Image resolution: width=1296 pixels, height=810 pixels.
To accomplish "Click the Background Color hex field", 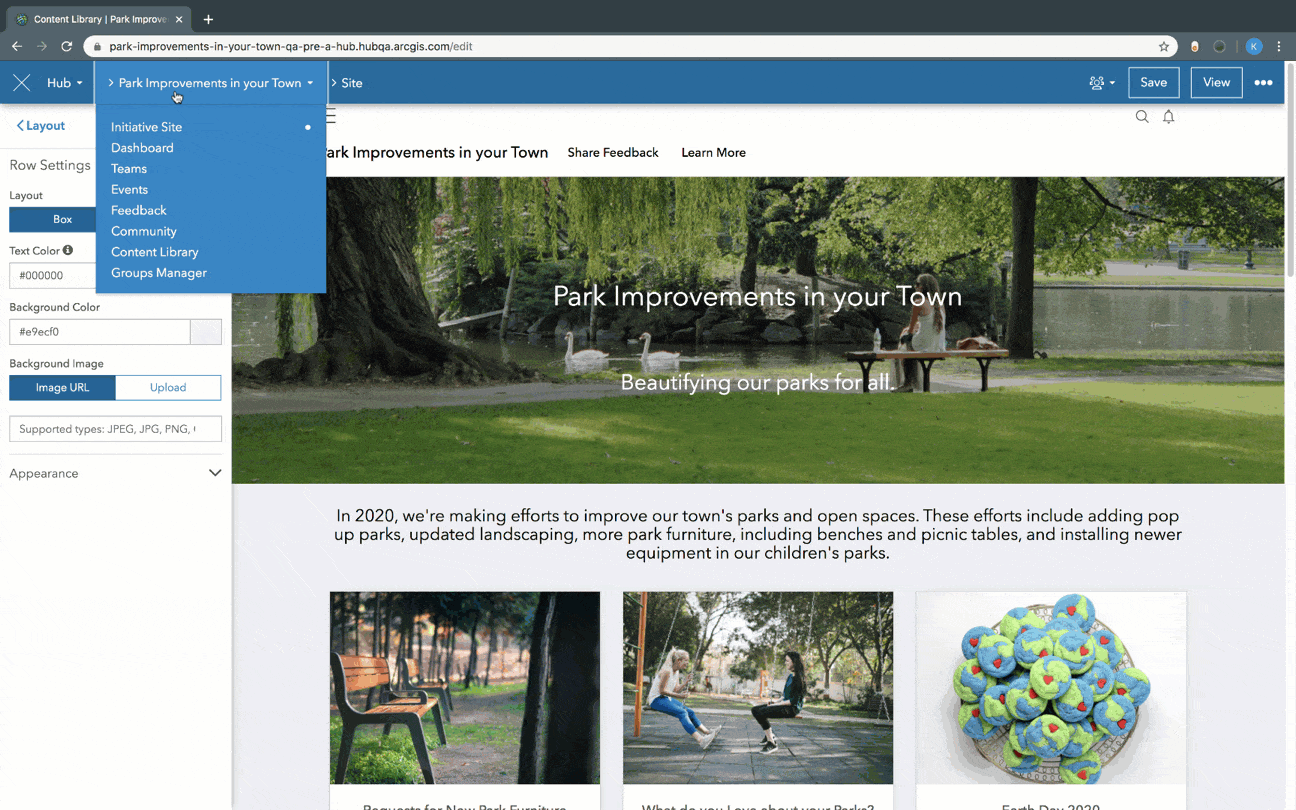I will (x=100, y=332).
